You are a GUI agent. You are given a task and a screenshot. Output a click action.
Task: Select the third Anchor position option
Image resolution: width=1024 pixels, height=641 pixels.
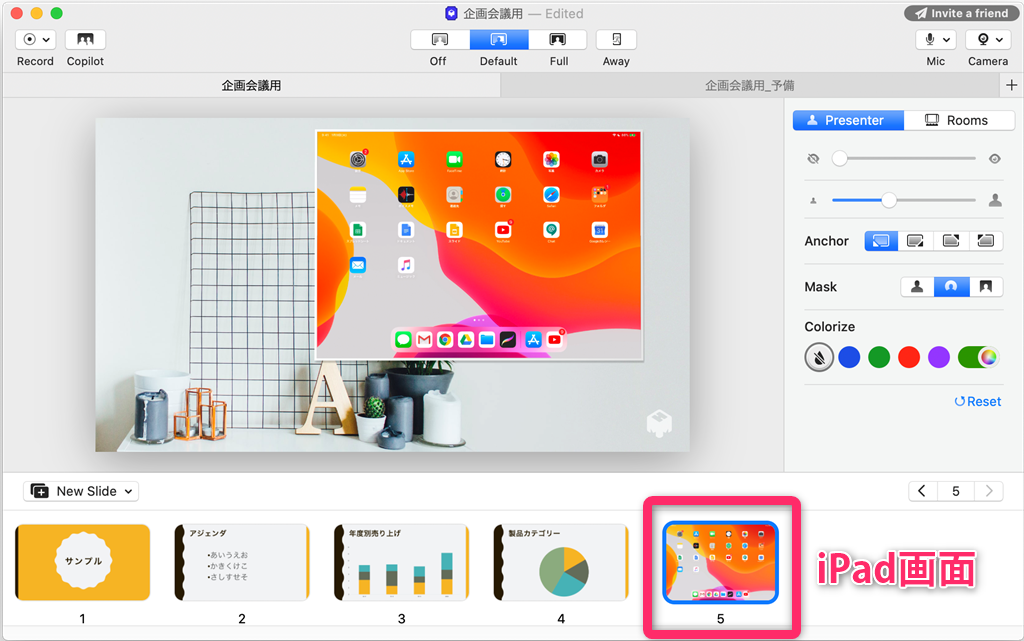(951, 241)
